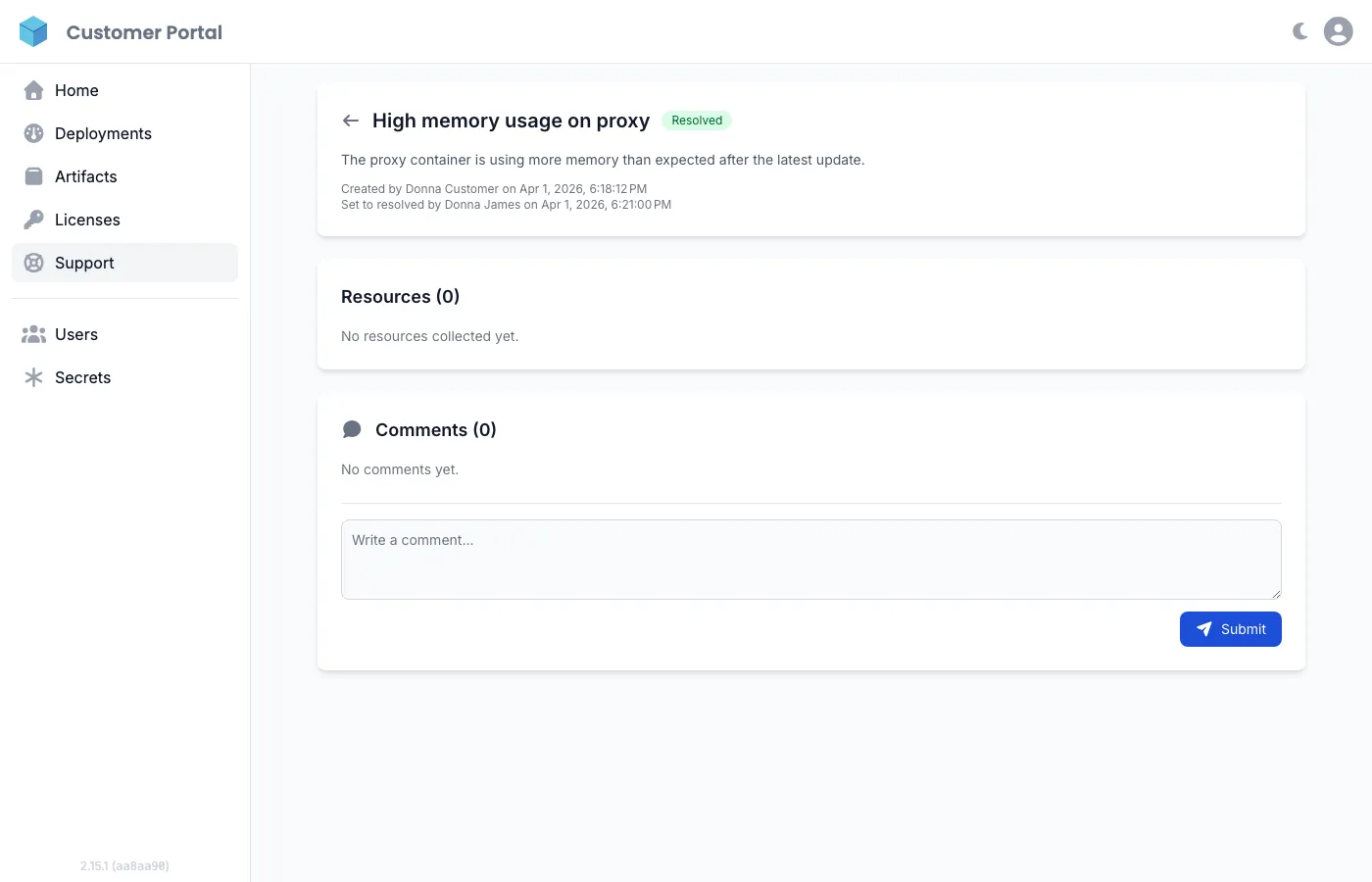Click the Write a comment input field

tap(810, 559)
